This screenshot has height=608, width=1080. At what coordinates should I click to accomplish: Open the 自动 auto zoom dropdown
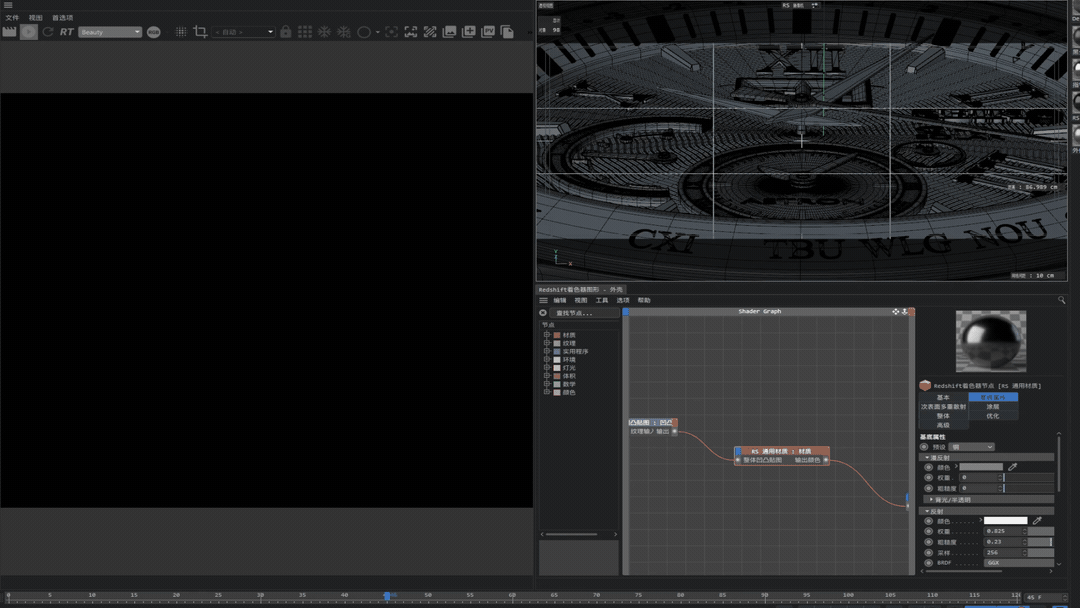coord(243,32)
